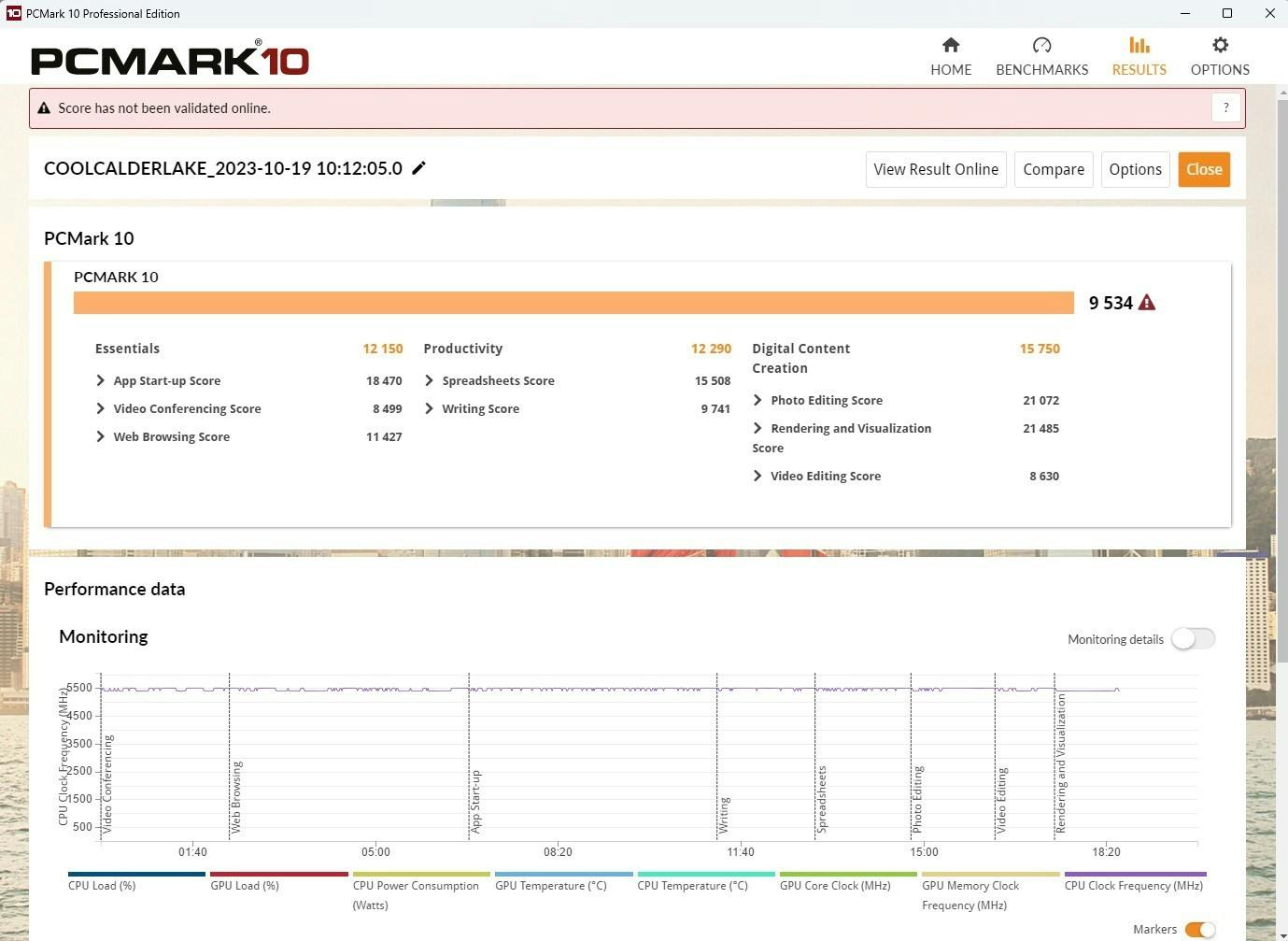Click the Photo Editing marker in chart

tap(917, 800)
